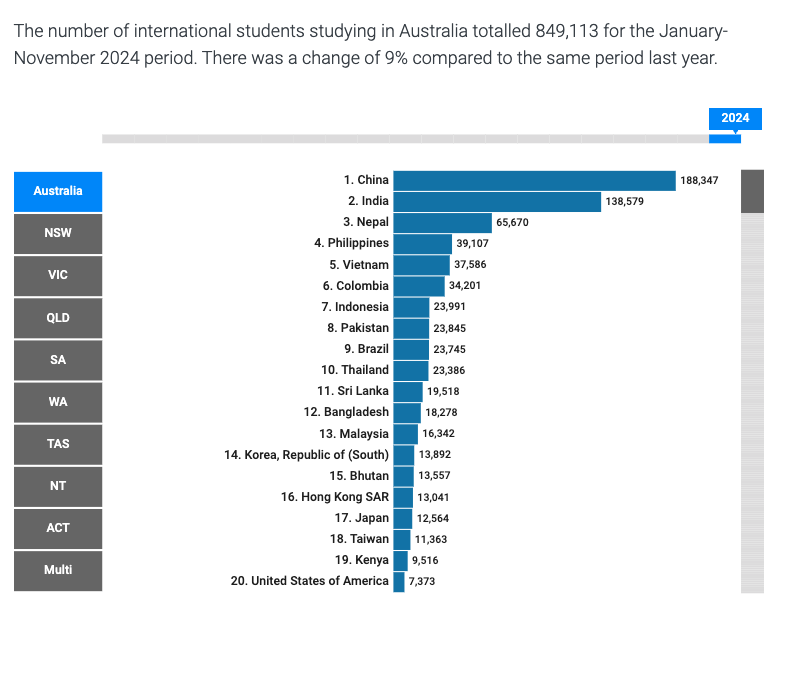Image resolution: width=793 pixels, height=695 pixels.
Task: Click the Colombia bar
Action: 418,286
